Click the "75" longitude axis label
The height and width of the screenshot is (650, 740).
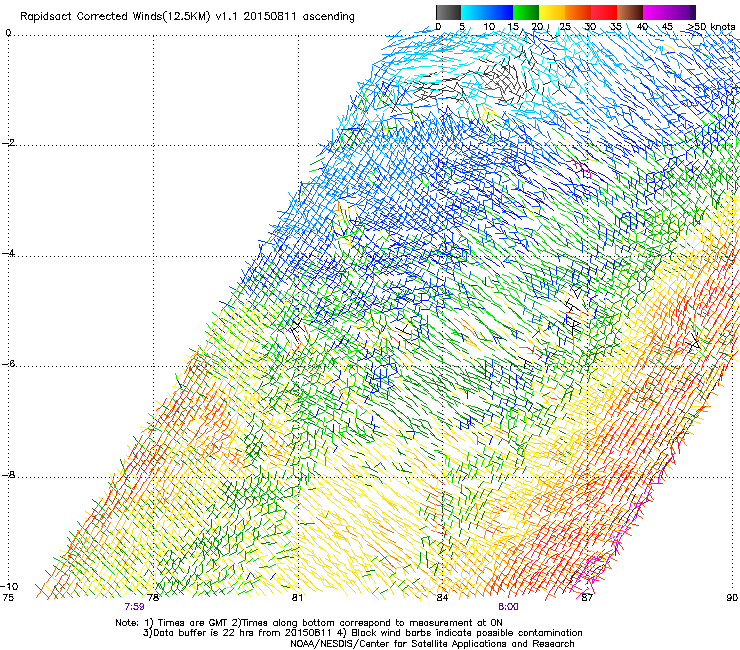pyautogui.click(x=8, y=598)
